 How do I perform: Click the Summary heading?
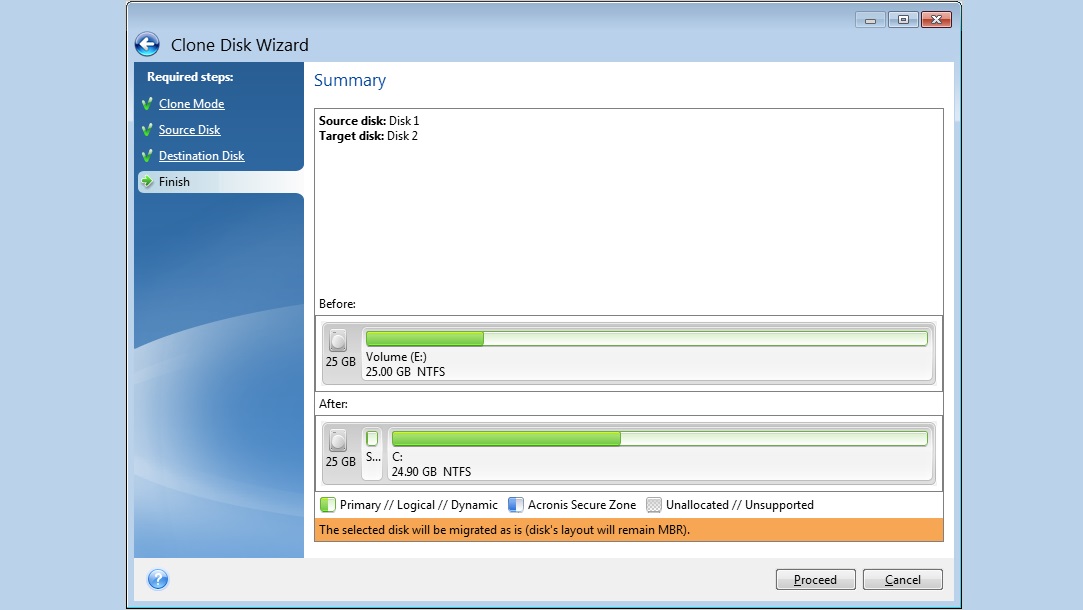350,81
